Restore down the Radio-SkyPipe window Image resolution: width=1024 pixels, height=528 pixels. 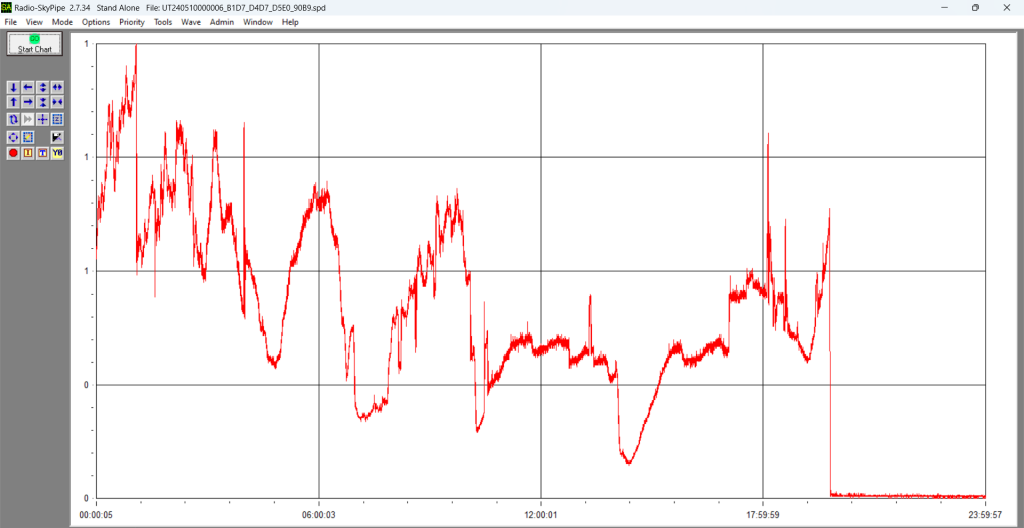click(975, 8)
